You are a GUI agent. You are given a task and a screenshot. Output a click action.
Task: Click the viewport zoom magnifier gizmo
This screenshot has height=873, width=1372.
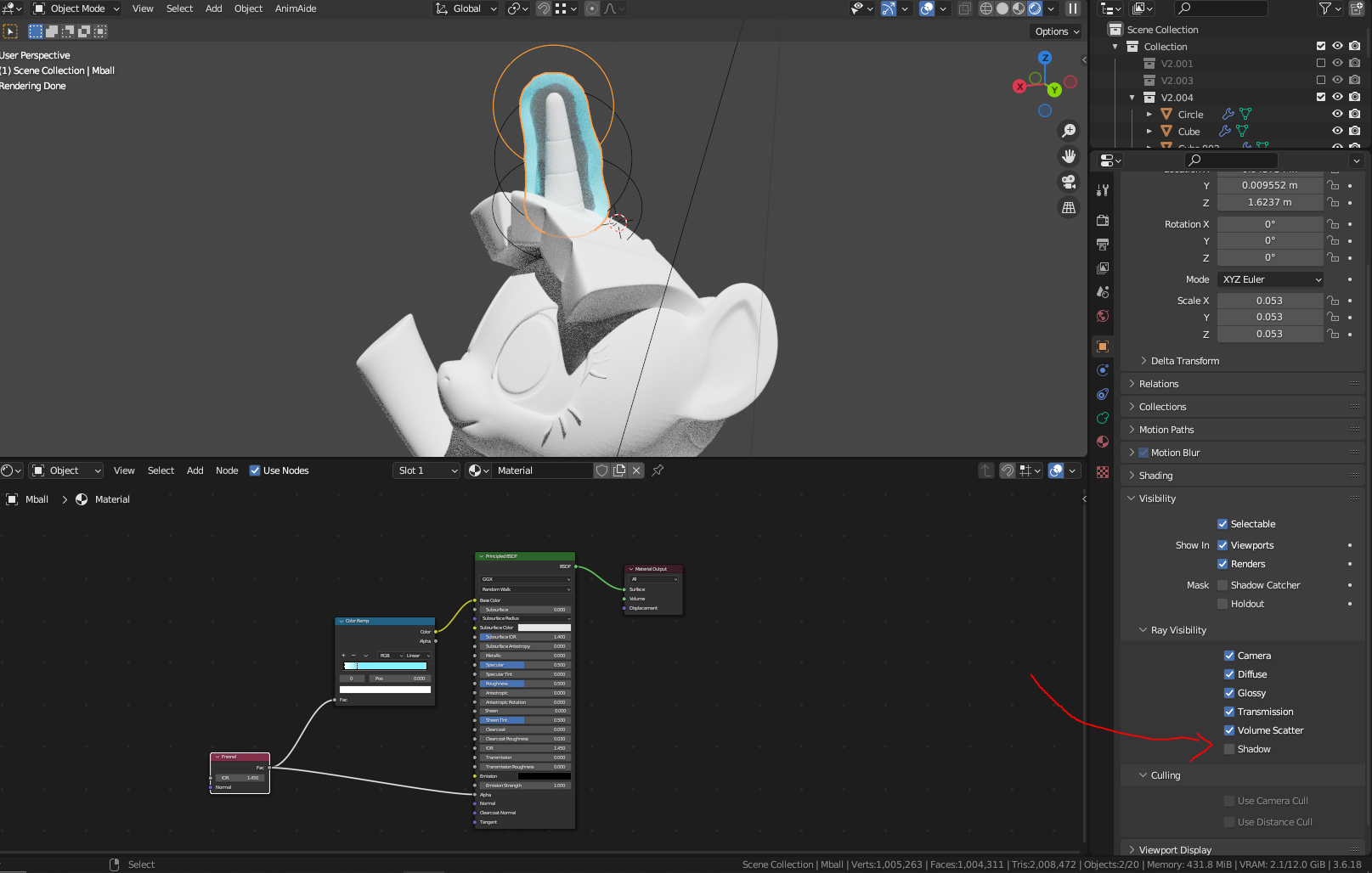pos(1069,131)
